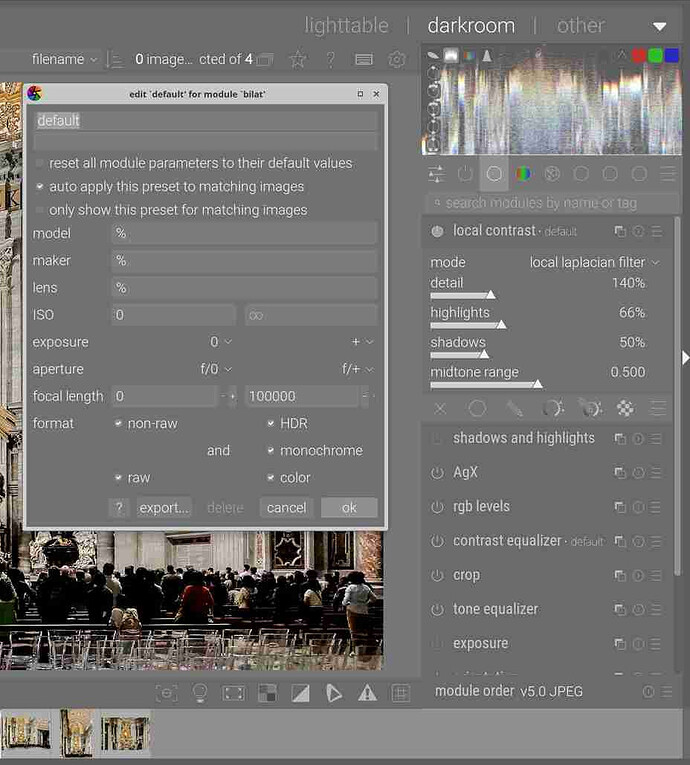Open the local contrast presets menu

pos(657,231)
